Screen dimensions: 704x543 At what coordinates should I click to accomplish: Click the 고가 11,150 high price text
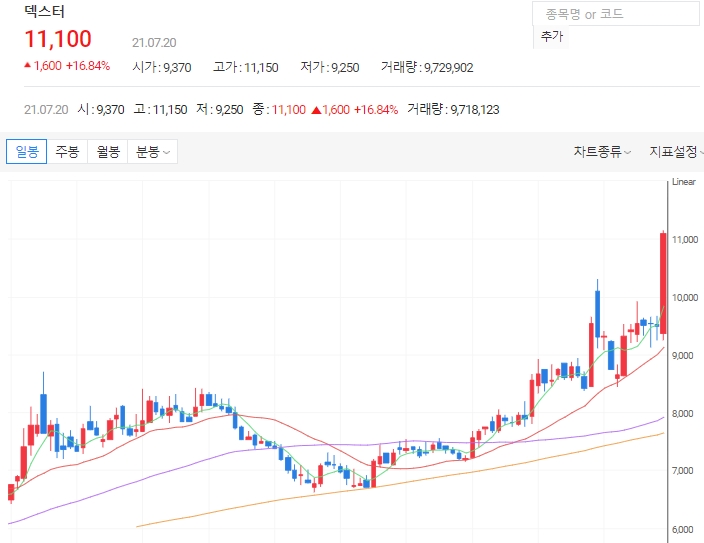click(246, 67)
